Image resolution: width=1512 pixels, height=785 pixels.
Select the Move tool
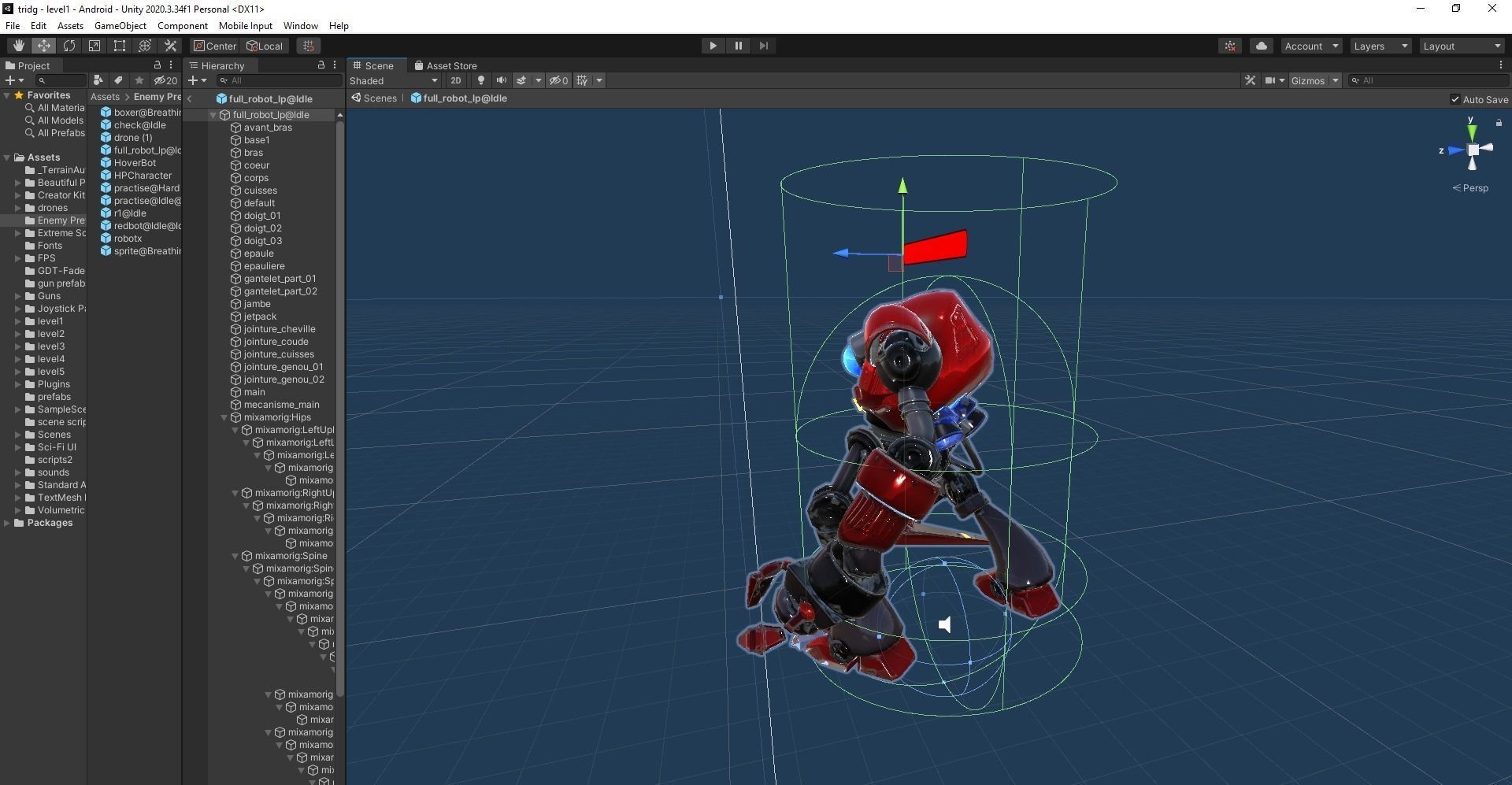pyautogui.click(x=43, y=46)
